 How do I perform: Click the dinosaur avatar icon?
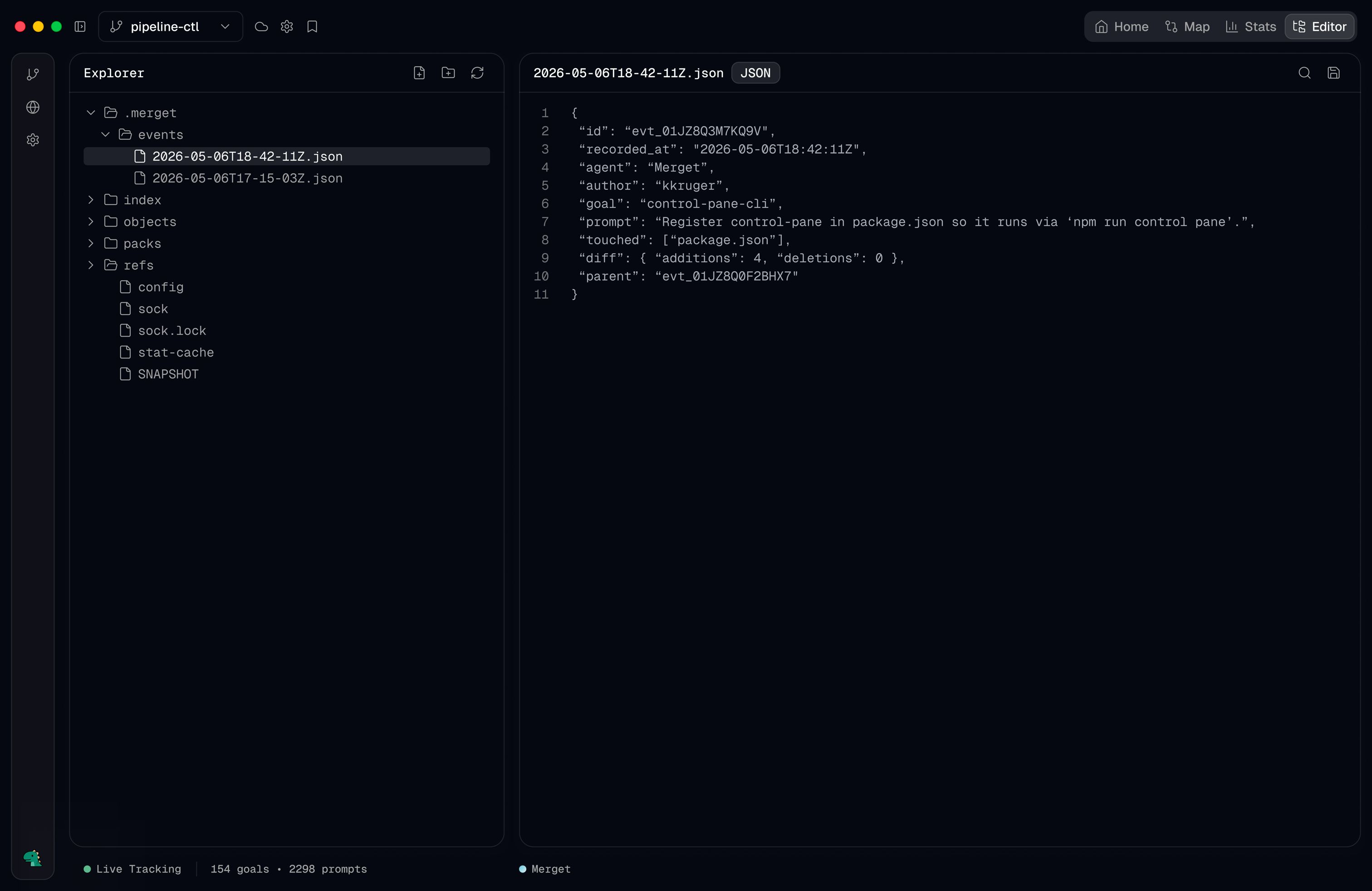tap(33, 858)
